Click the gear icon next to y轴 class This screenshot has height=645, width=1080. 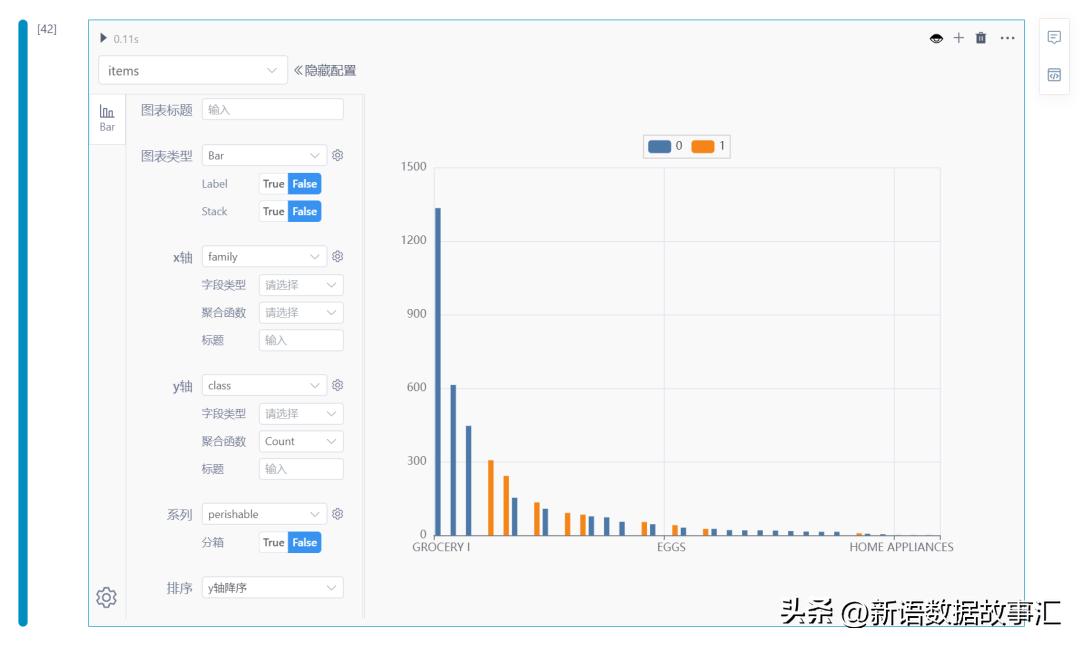coord(338,384)
